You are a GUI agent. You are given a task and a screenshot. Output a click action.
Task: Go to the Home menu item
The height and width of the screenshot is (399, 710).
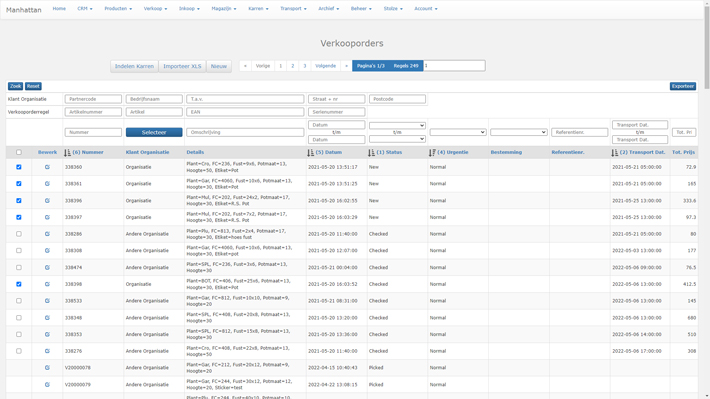[x=59, y=9]
